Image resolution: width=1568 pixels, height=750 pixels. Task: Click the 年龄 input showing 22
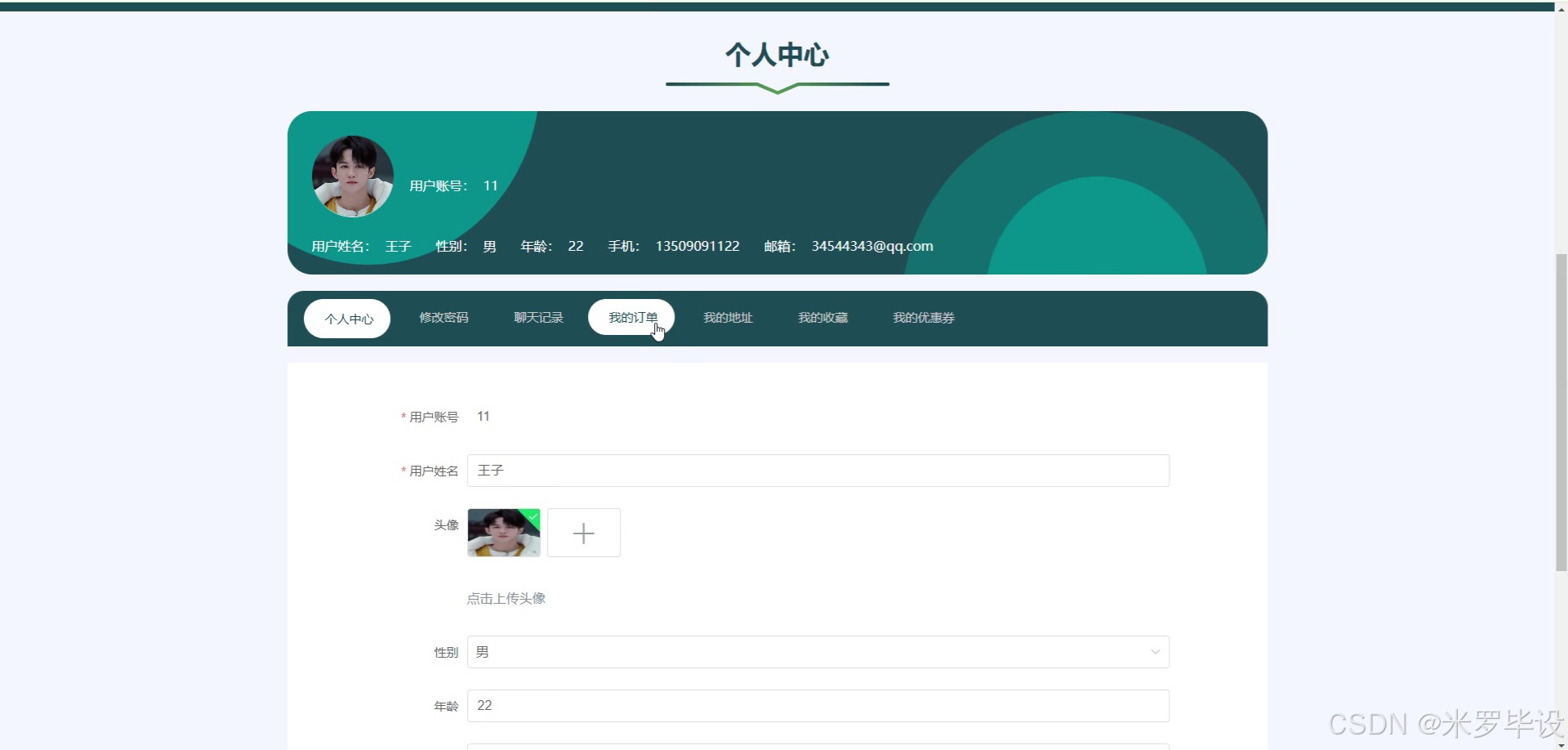[x=817, y=705]
